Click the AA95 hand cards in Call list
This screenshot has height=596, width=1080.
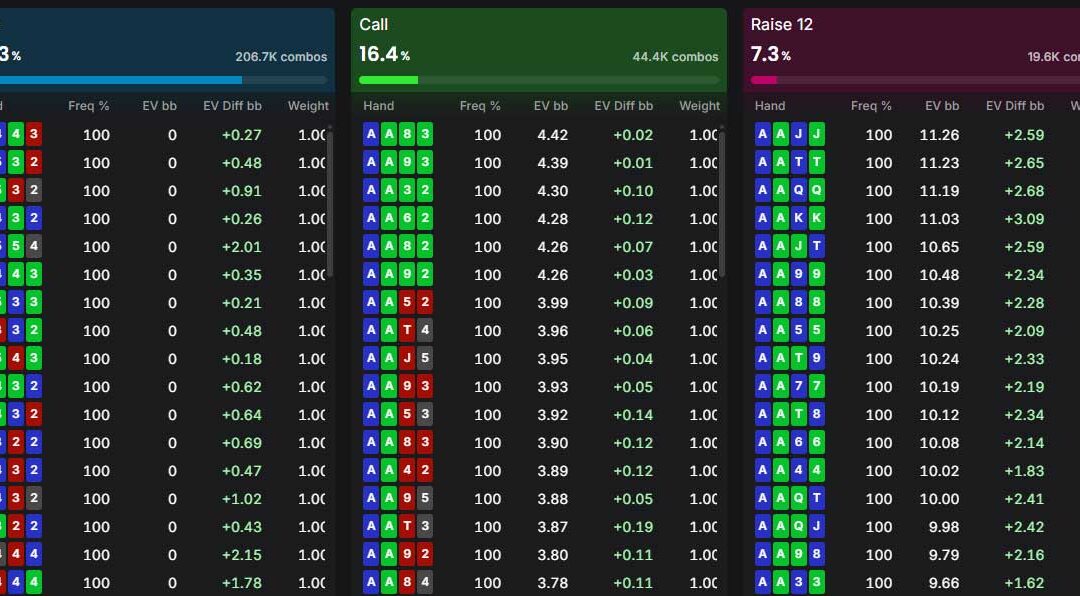pyautogui.click(x=398, y=499)
